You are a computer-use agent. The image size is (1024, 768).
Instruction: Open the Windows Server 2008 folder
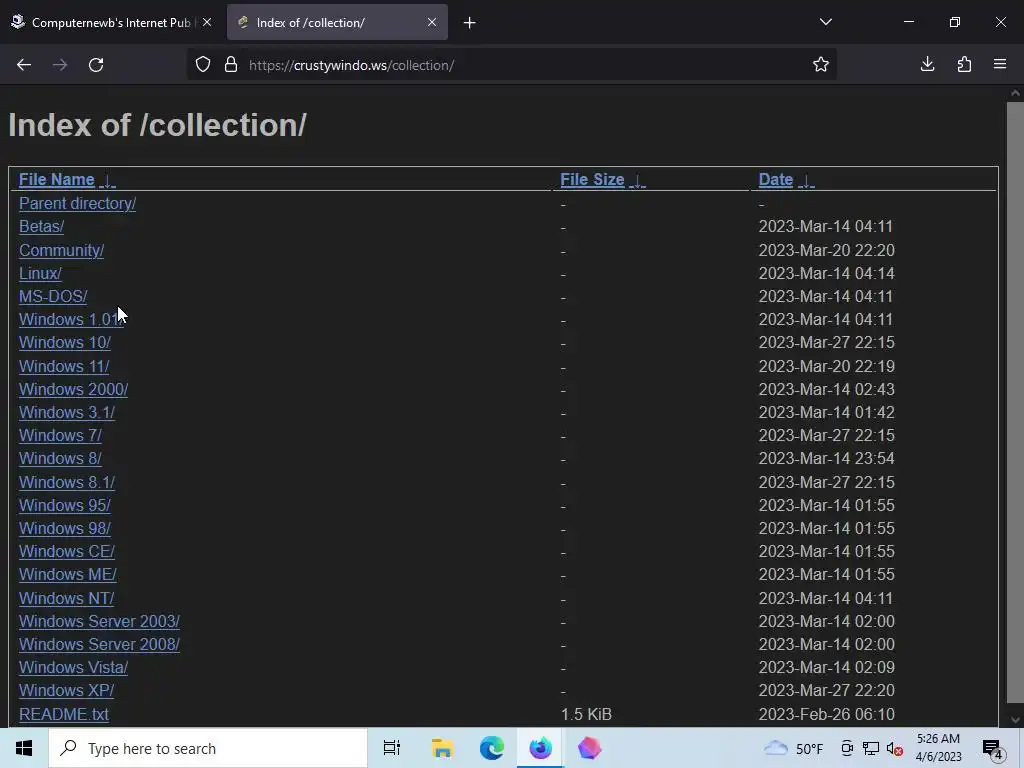[99, 645]
